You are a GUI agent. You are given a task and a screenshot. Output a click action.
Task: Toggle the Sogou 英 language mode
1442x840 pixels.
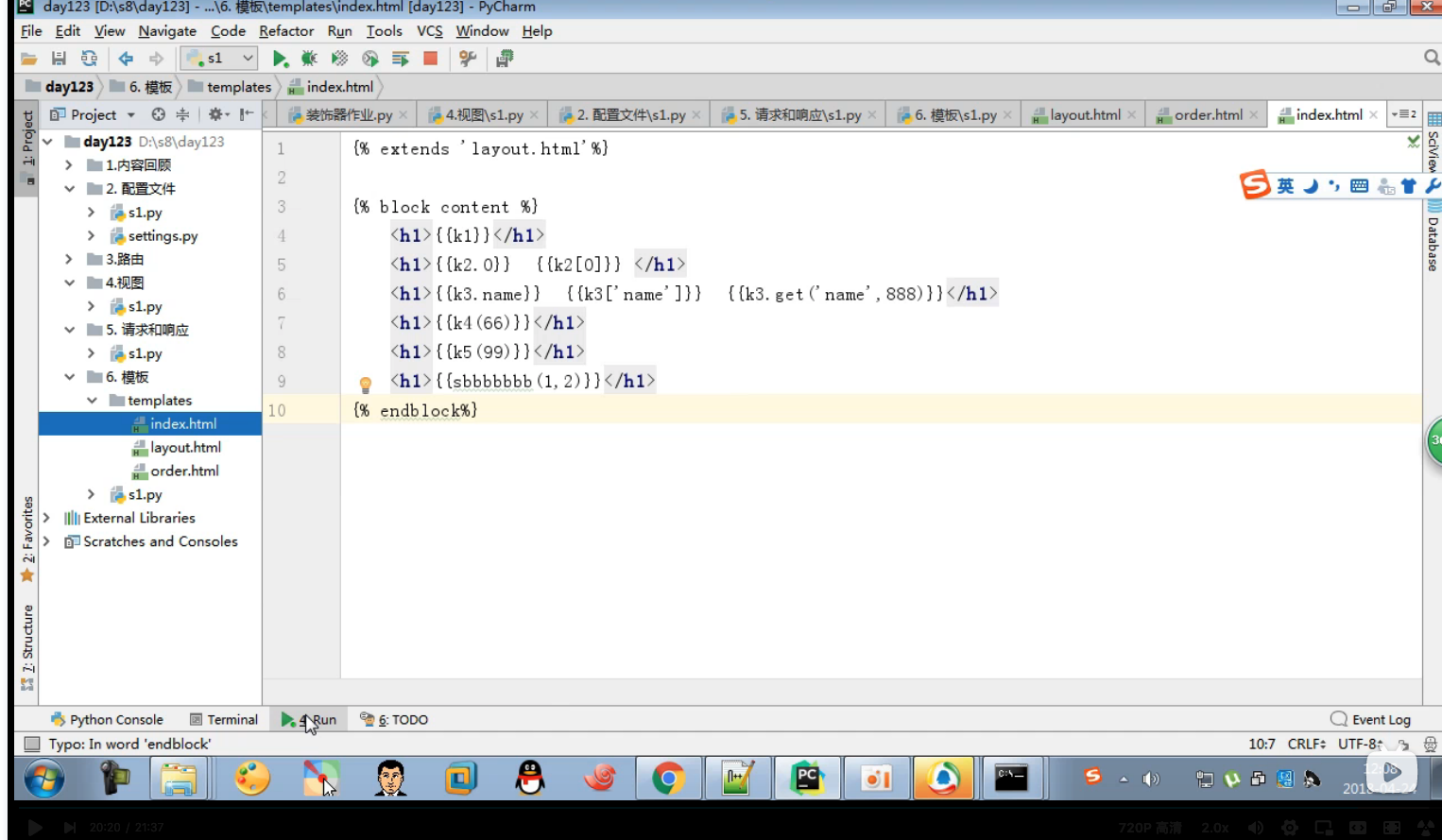[1285, 186]
